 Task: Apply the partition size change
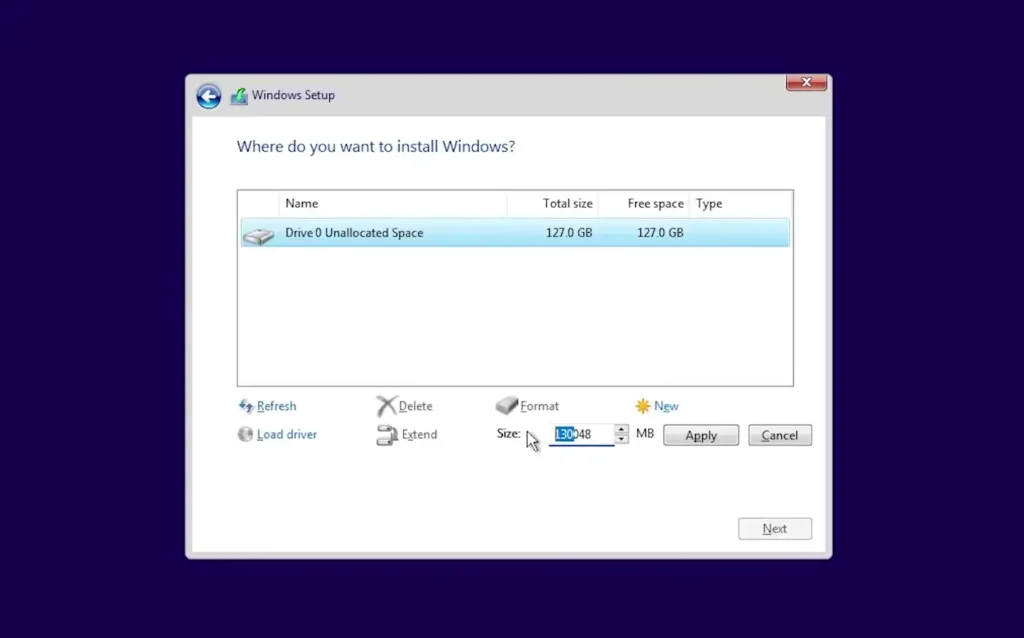click(x=700, y=435)
